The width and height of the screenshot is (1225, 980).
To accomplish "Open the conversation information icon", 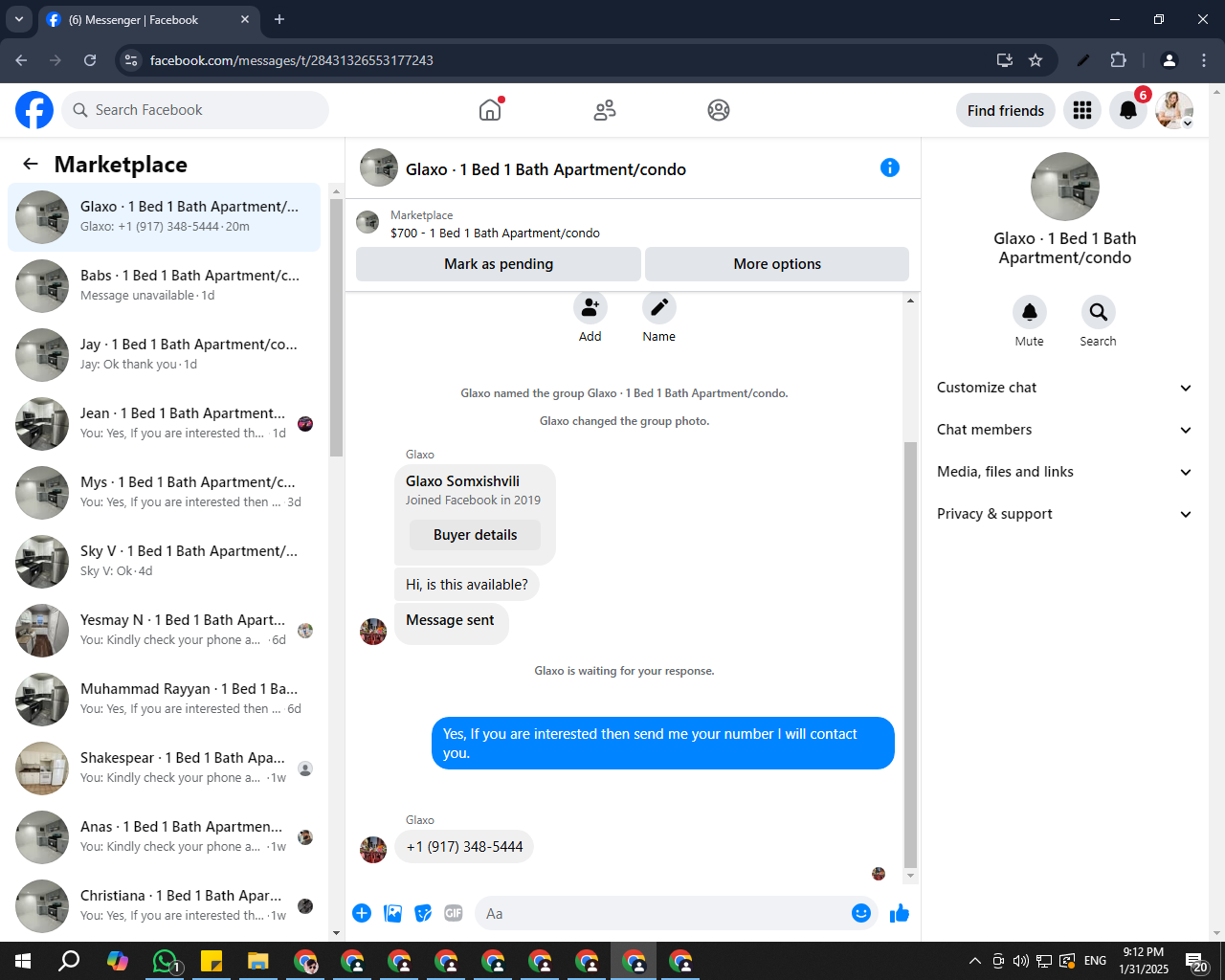I will [890, 167].
